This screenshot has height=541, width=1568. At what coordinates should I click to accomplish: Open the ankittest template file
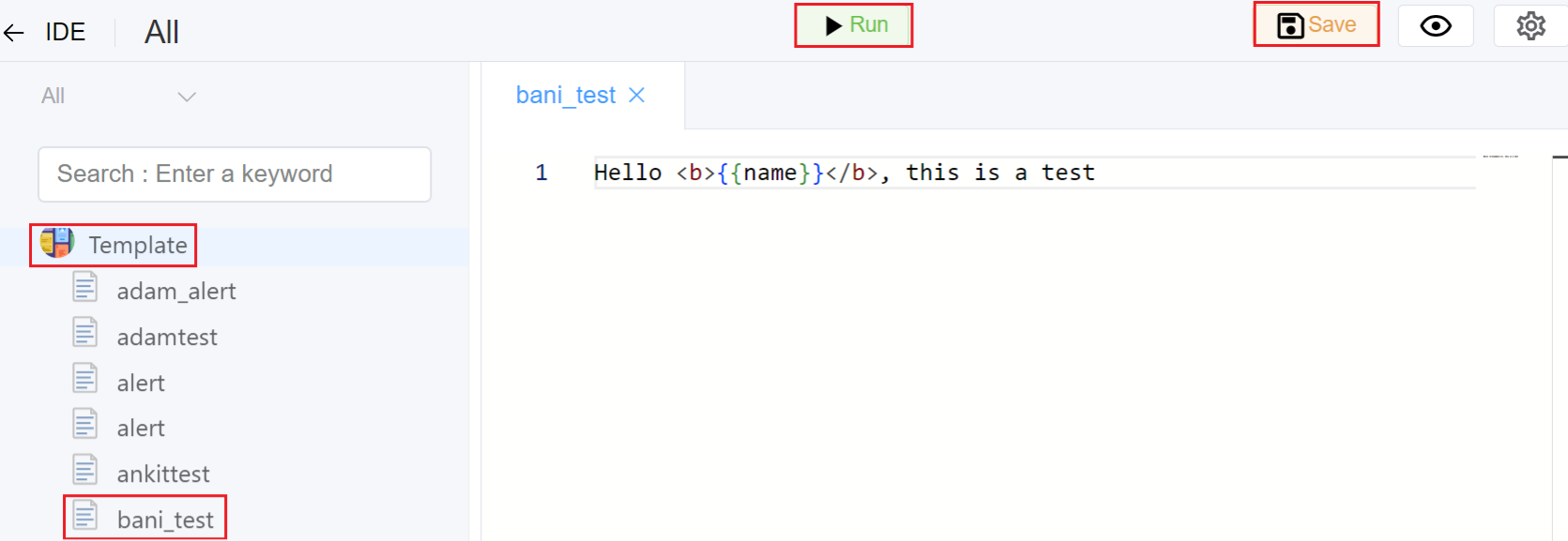(163, 474)
